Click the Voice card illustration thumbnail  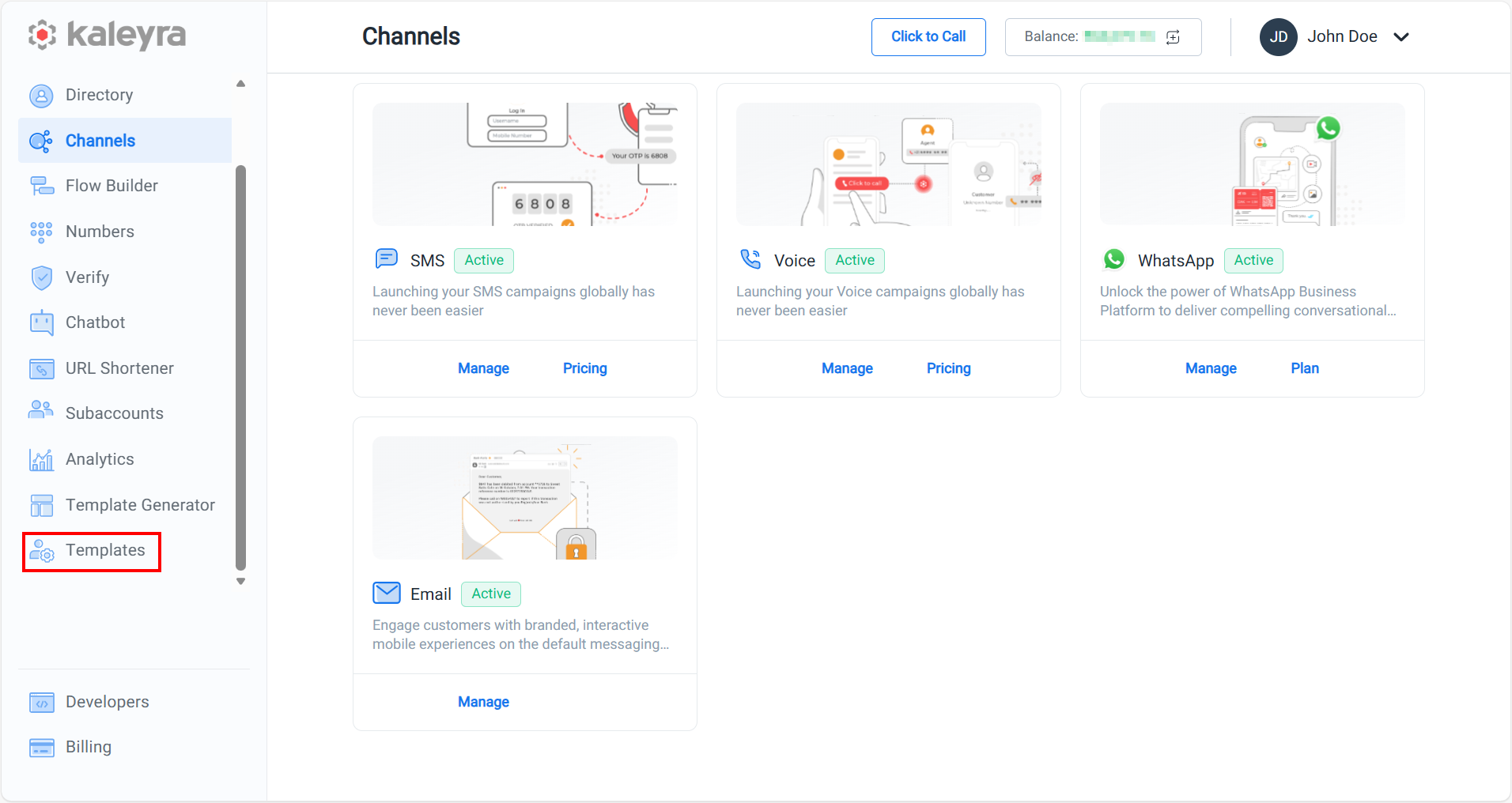click(x=889, y=164)
